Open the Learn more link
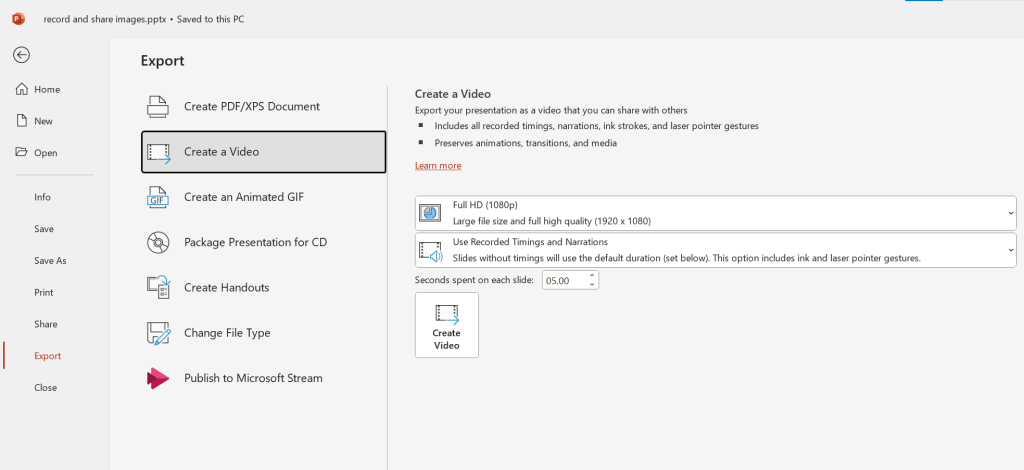 [x=438, y=166]
